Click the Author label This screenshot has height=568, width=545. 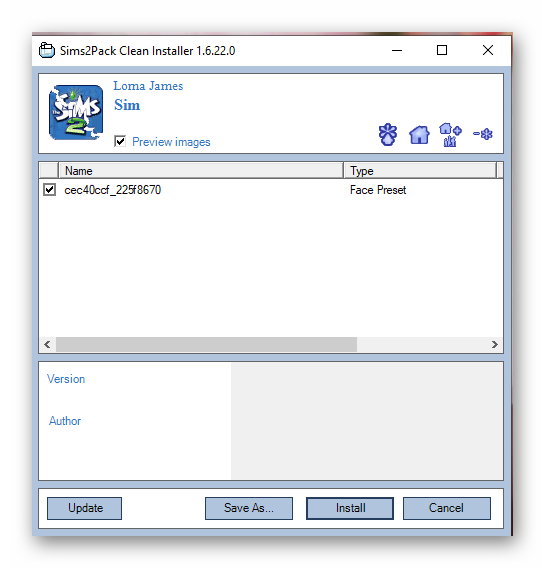pos(65,421)
